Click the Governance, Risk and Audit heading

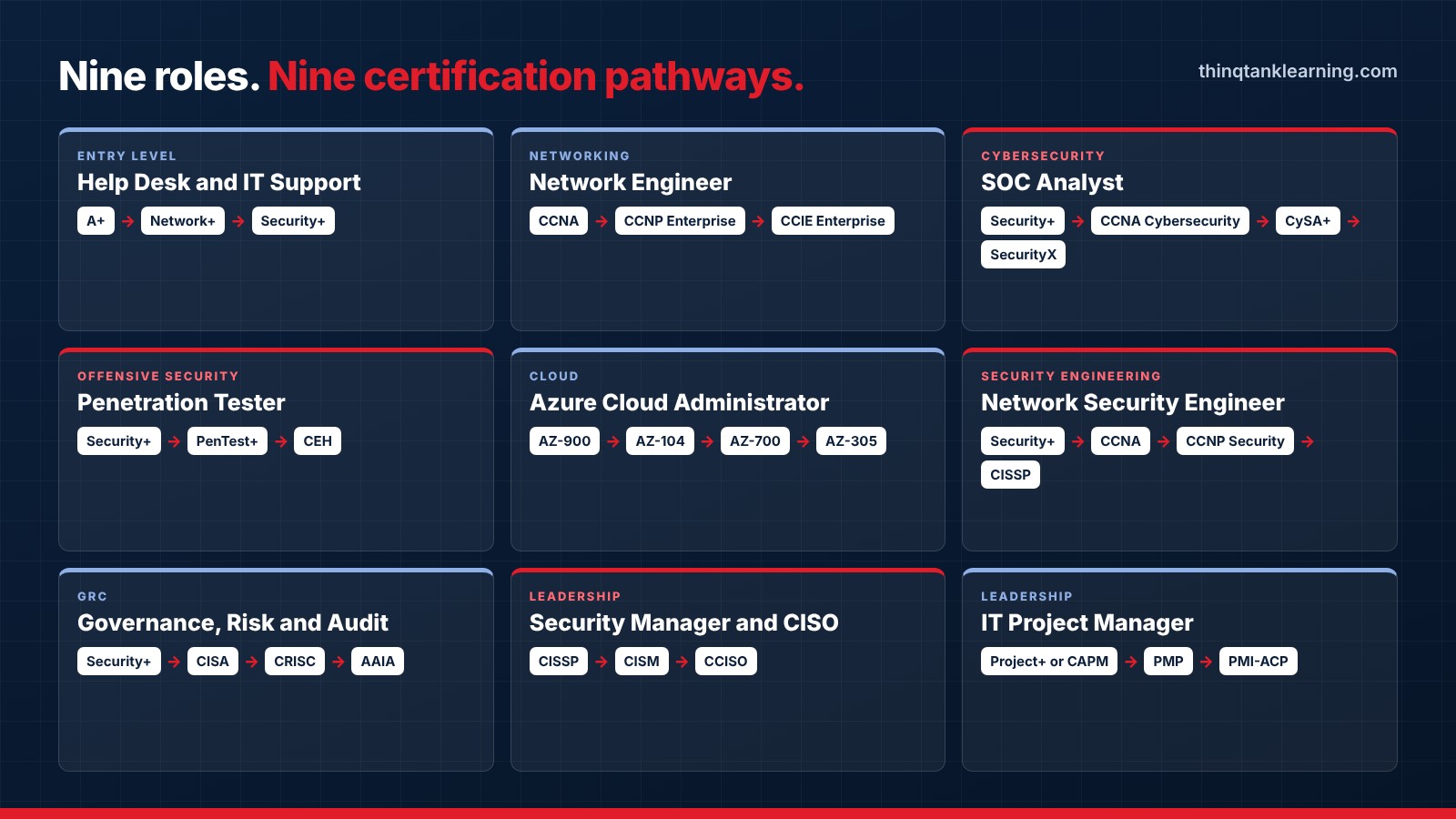pos(233,623)
